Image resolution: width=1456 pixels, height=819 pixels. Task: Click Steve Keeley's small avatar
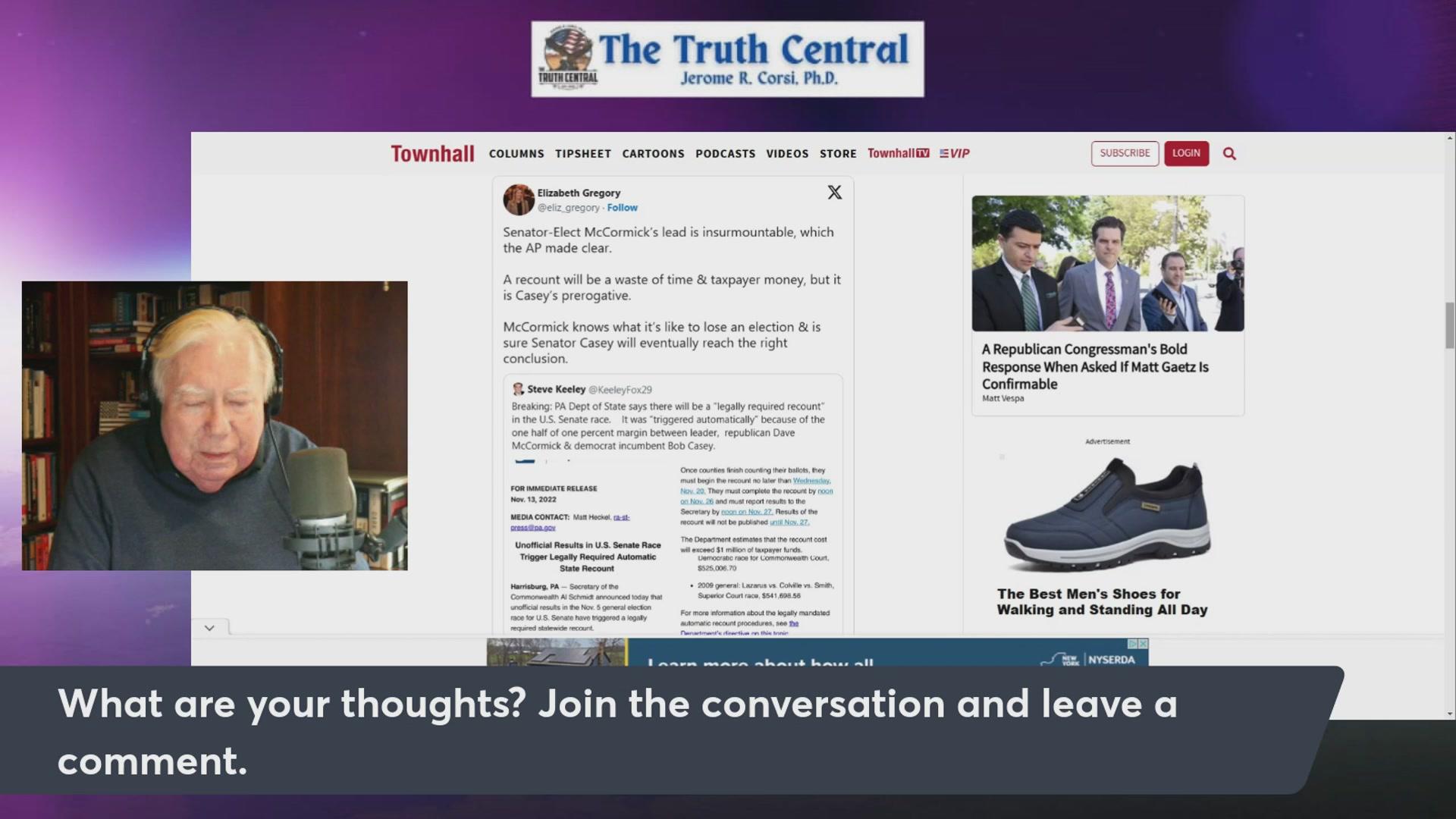point(518,389)
